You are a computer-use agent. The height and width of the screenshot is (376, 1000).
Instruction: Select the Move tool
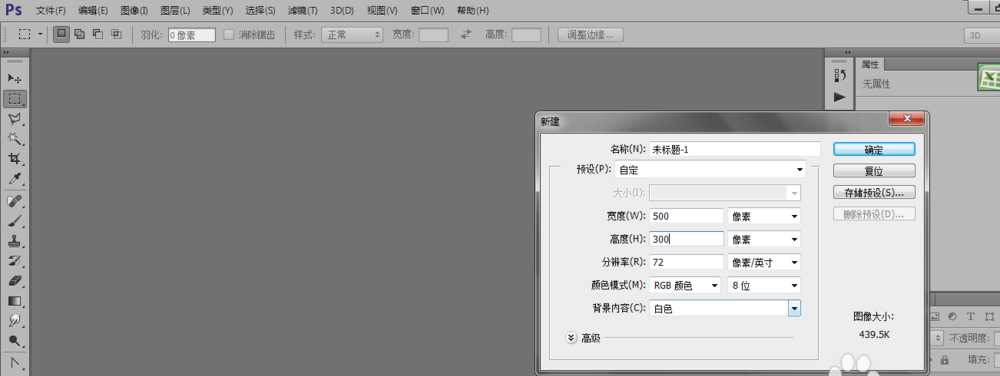pos(15,78)
